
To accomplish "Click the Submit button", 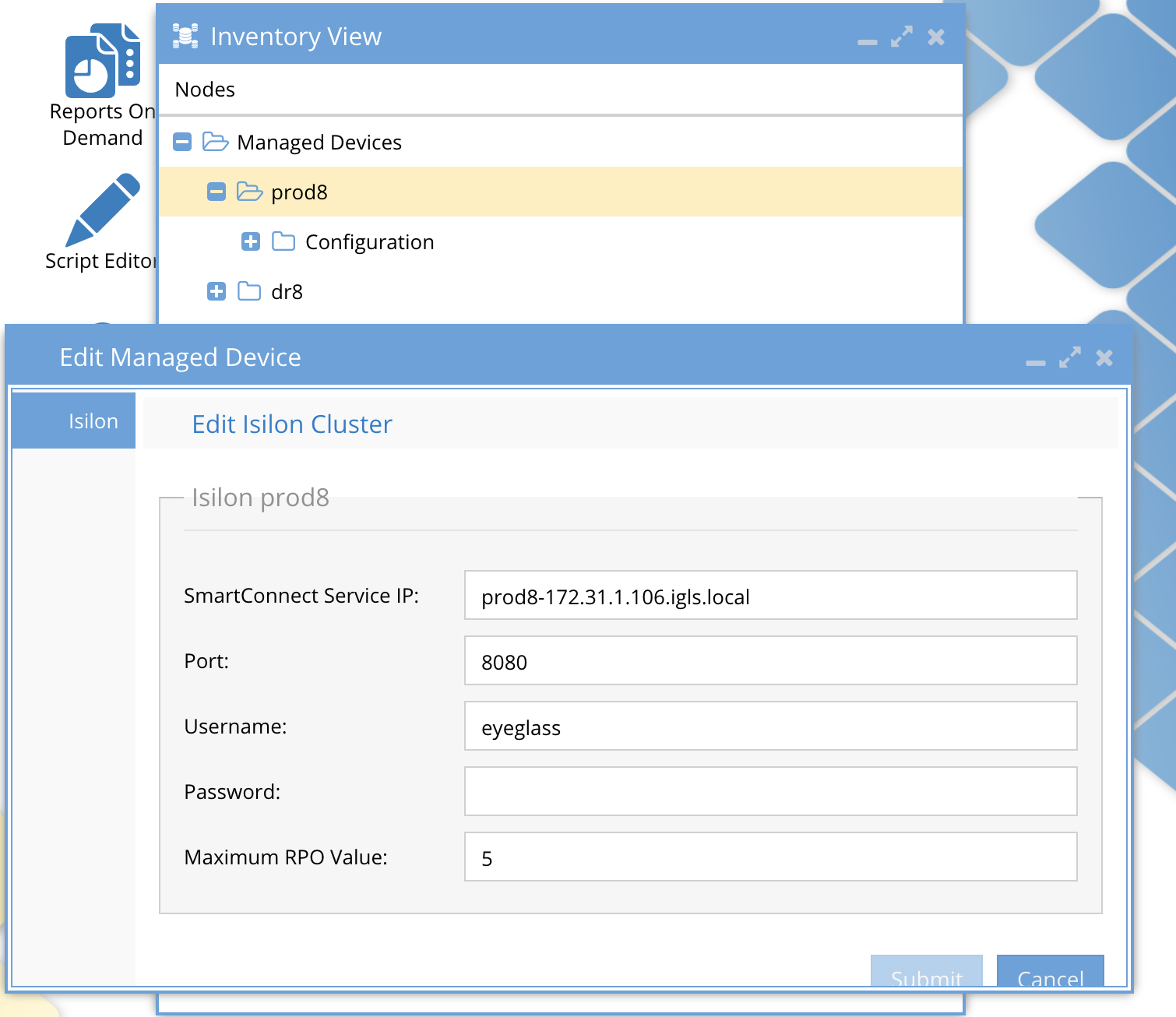I will (x=927, y=971).
